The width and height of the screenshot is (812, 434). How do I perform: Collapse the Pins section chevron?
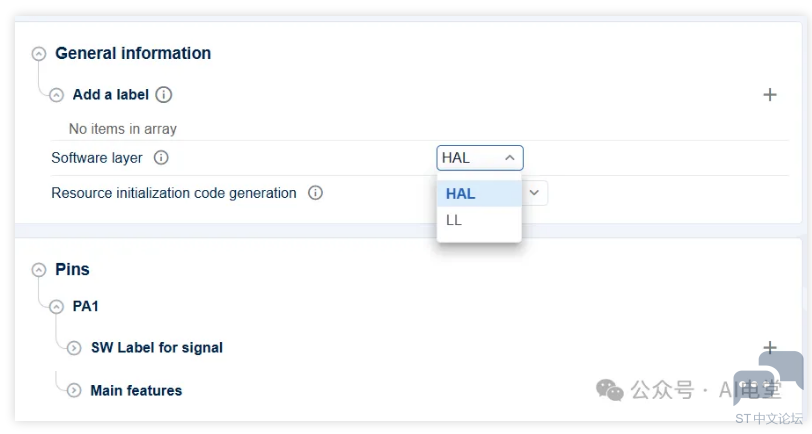tap(39, 270)
